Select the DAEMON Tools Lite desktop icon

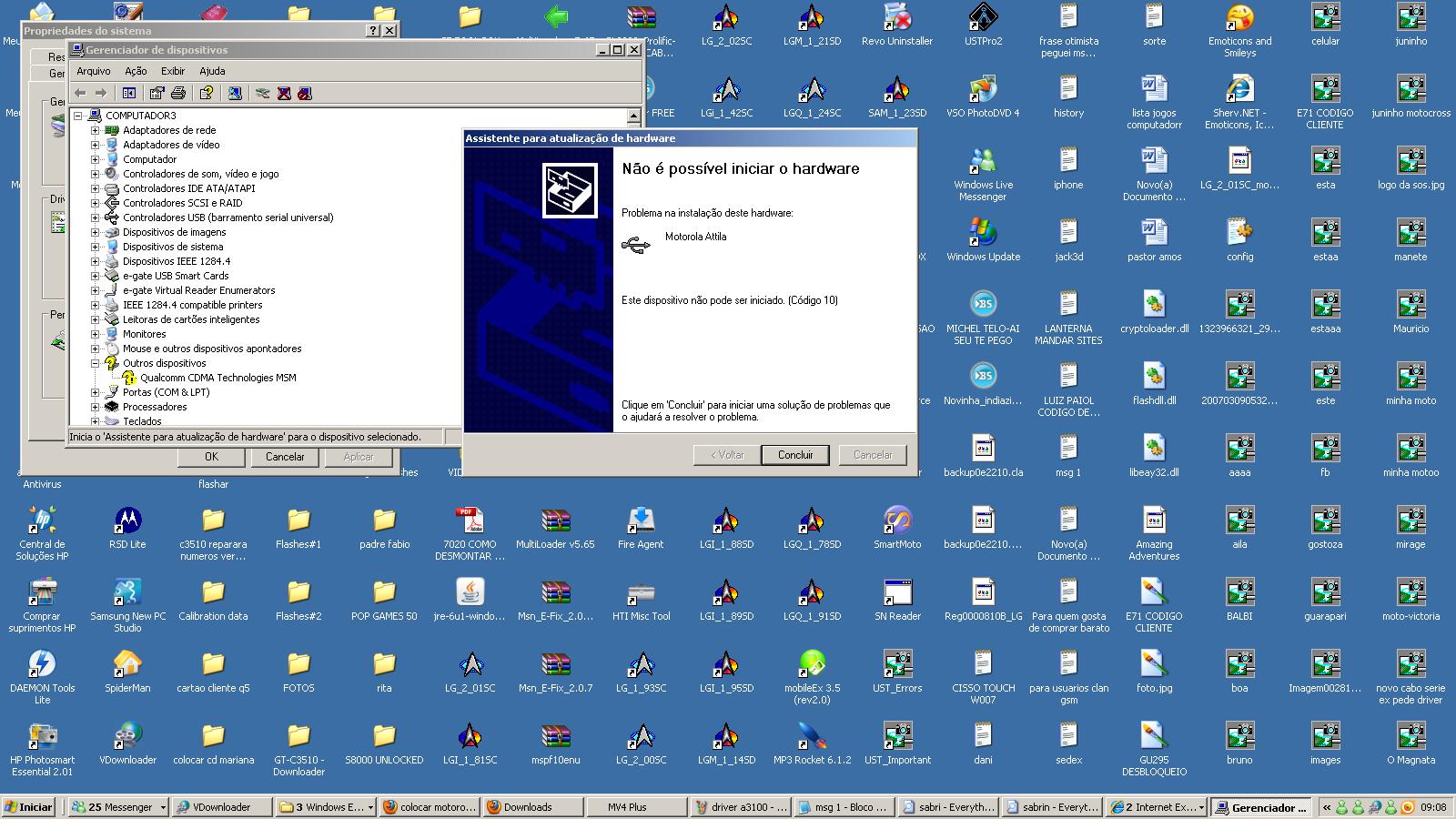point(42,677)
